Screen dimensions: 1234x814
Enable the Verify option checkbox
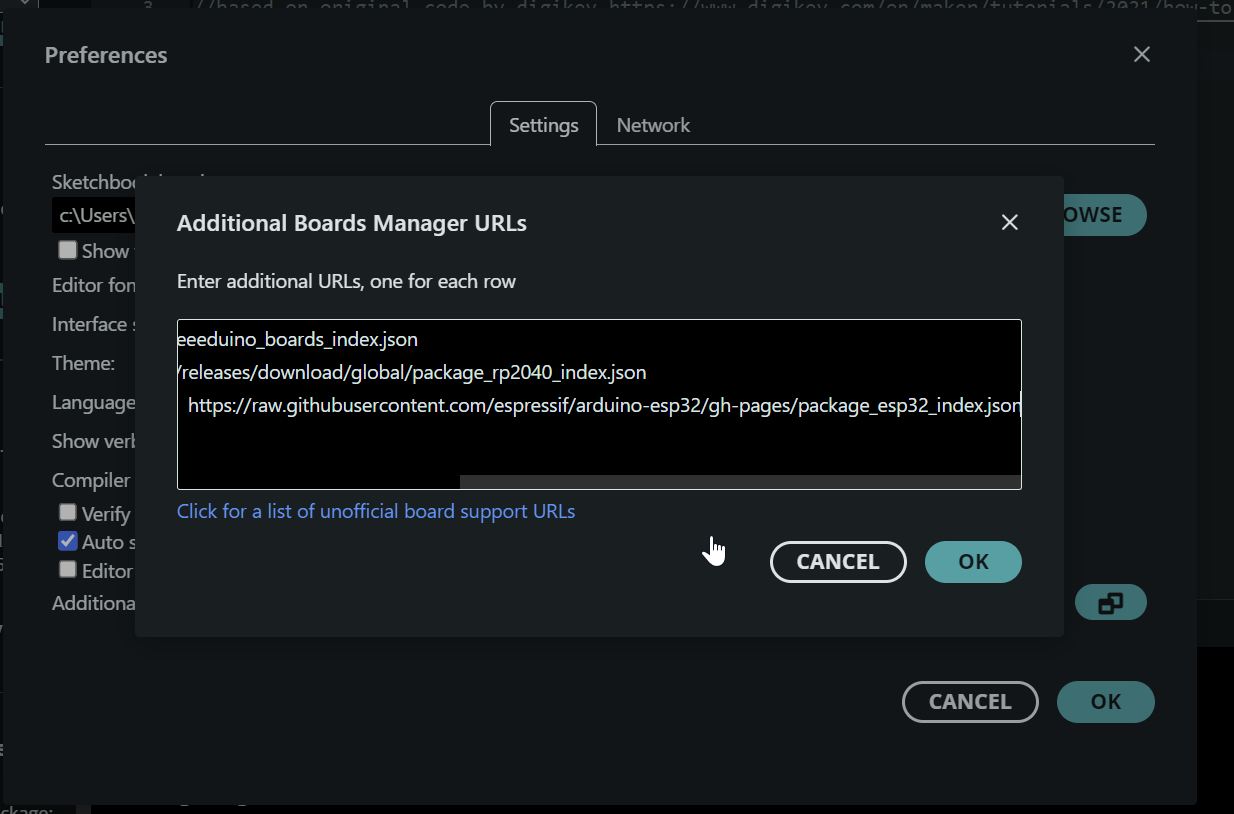[x=67, y=512]
